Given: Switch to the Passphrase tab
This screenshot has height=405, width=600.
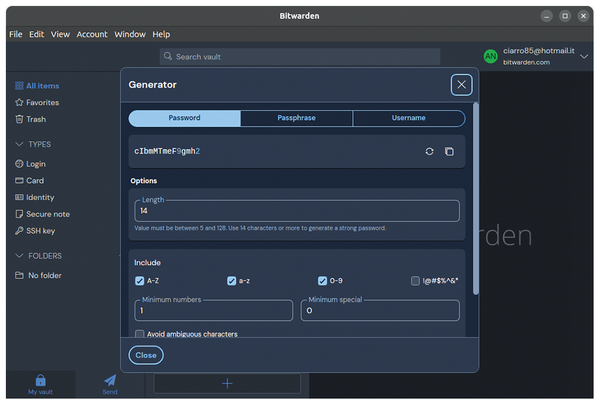Looking at the screenshot, I should click(296, 118).
